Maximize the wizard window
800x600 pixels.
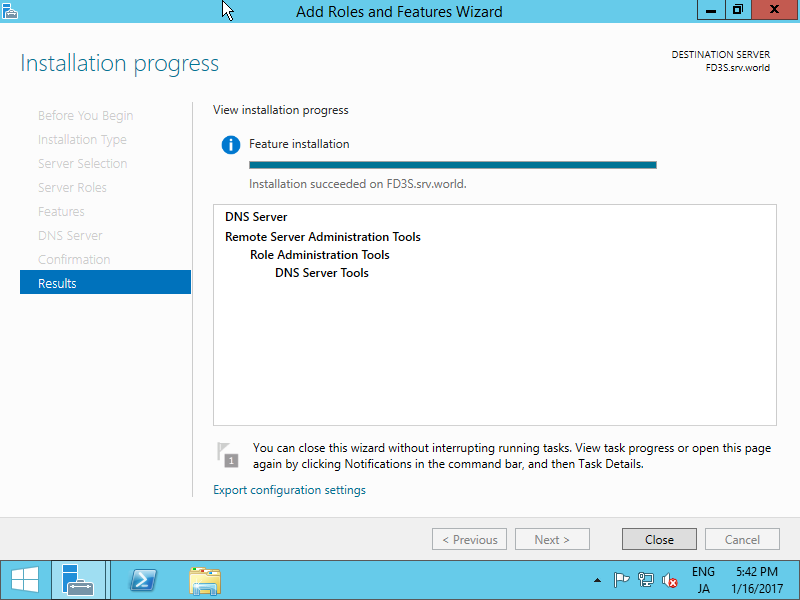738,10
